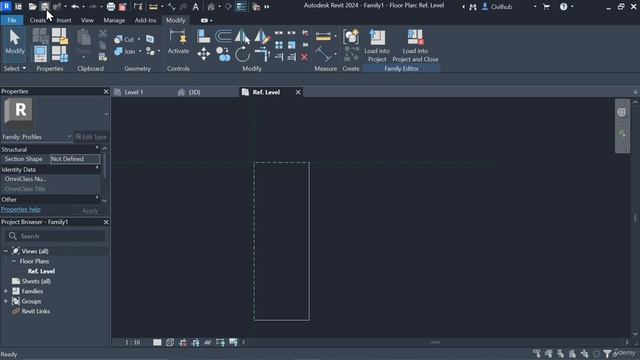This screenshot has height=360, width=640.
Task: Select the Rotate tool
Action: [x=242, y=54]
